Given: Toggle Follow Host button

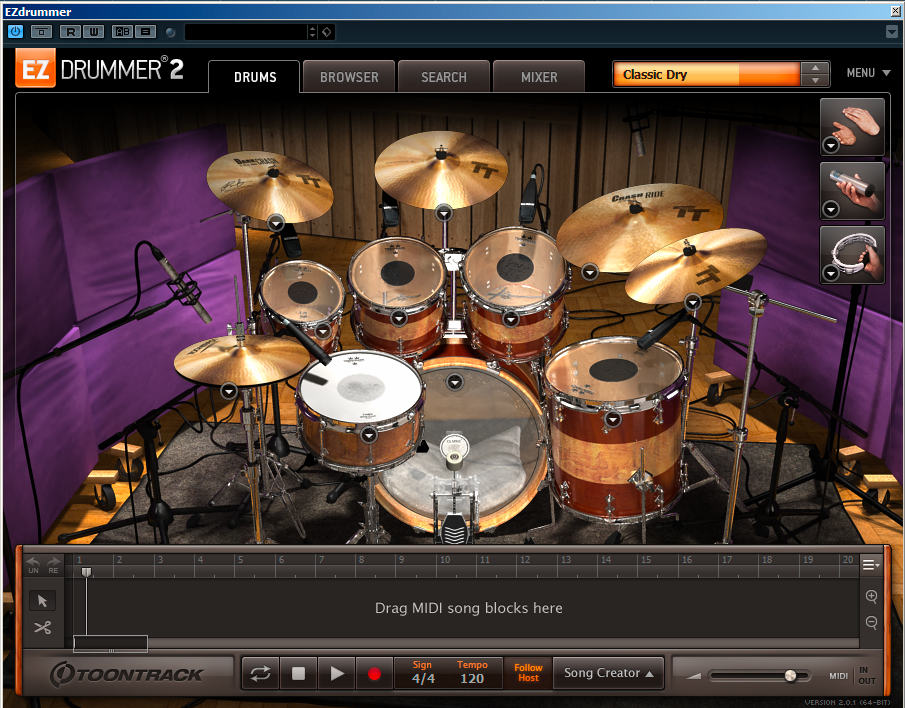Looking at the screenshot, I should (x=528, y=673).
